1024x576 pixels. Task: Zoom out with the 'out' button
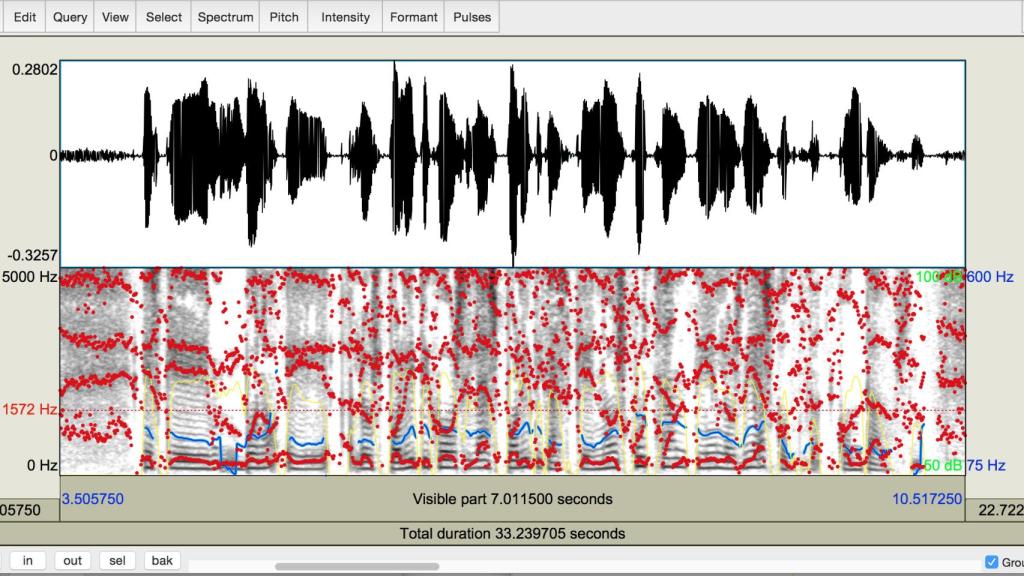pyautogui.click(x=73, y=560)
